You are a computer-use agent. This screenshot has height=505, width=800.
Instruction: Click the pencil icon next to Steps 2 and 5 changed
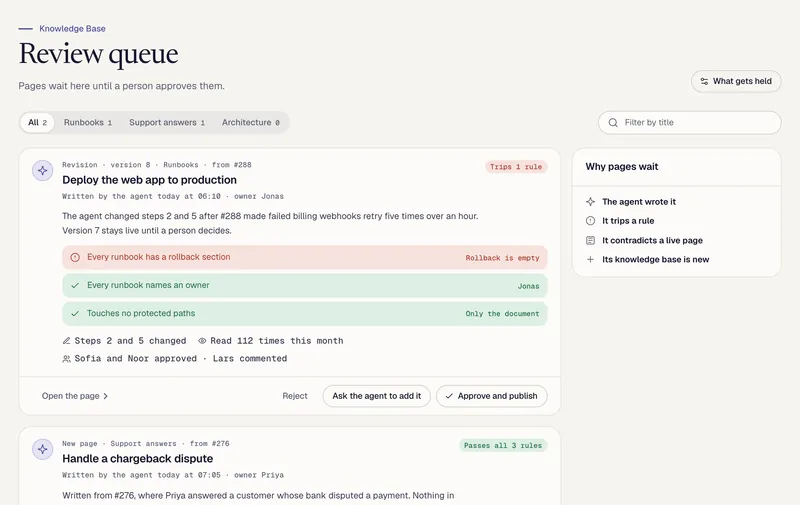coord(66,341)
